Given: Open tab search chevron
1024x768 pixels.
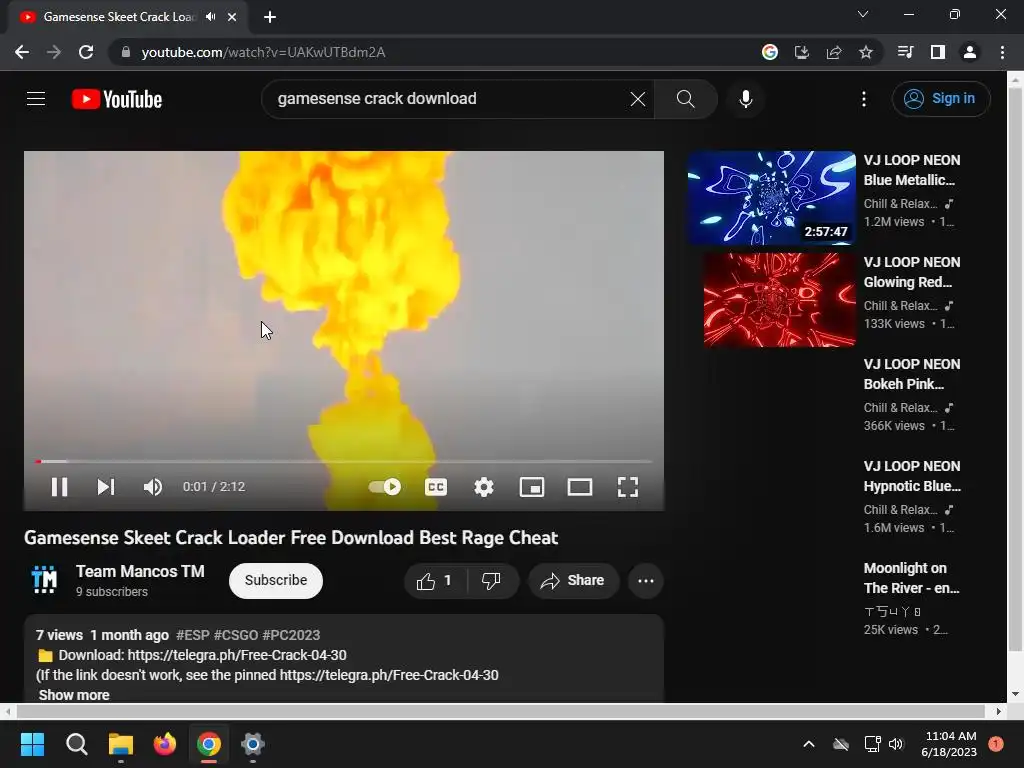Looking at the screenshot, I should tap(863, 14).
